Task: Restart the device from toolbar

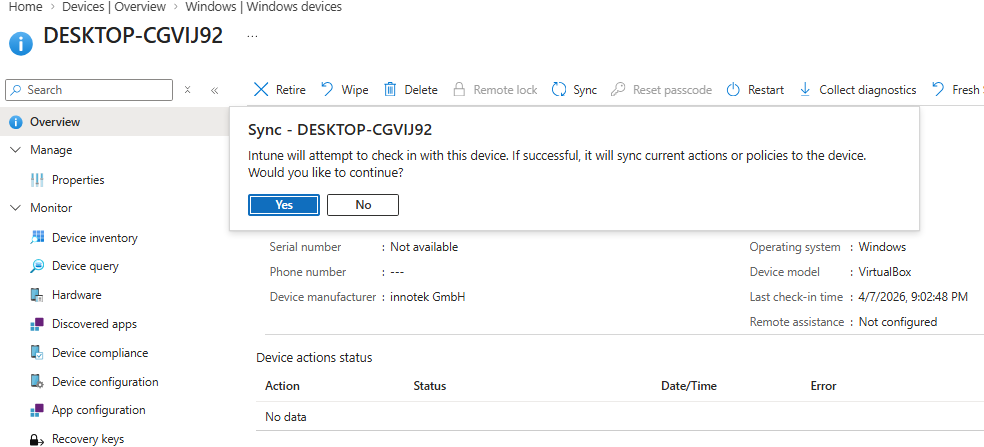Action: (x=755, y=90)
